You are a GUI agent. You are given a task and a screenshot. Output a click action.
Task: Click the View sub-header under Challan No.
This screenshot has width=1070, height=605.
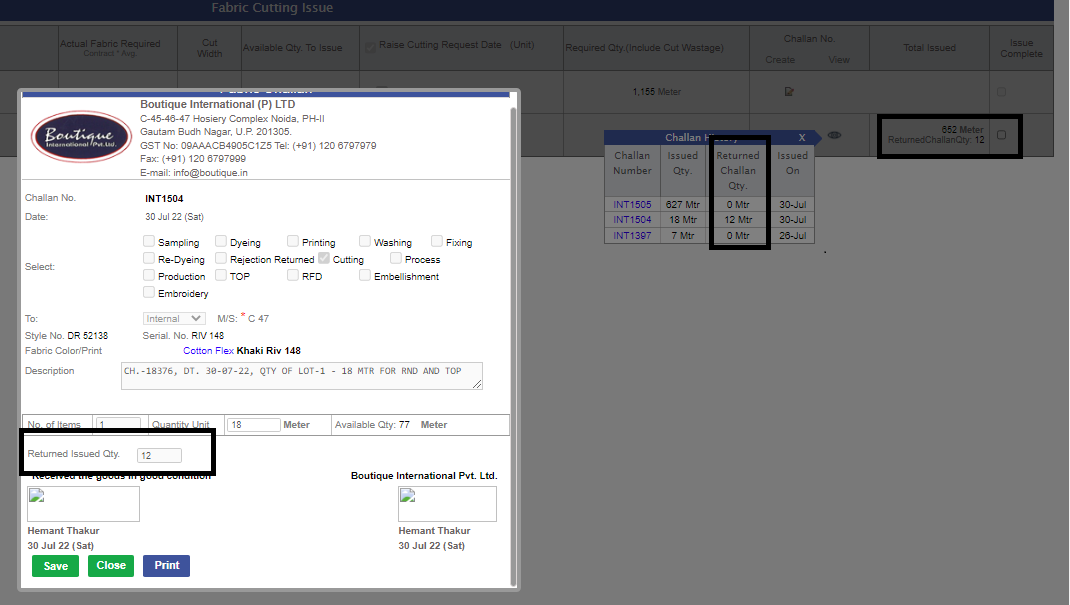click(x=839, y=60)
